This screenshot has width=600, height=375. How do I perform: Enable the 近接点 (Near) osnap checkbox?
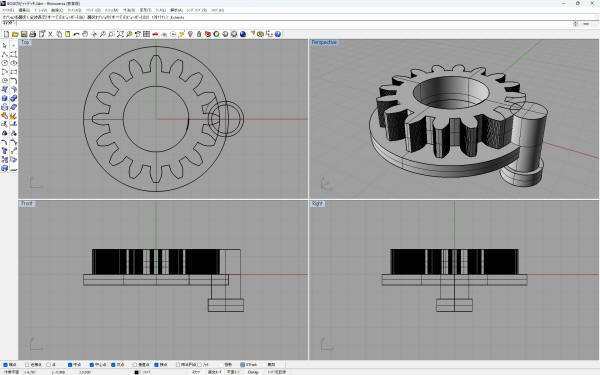tap(28, 365)
